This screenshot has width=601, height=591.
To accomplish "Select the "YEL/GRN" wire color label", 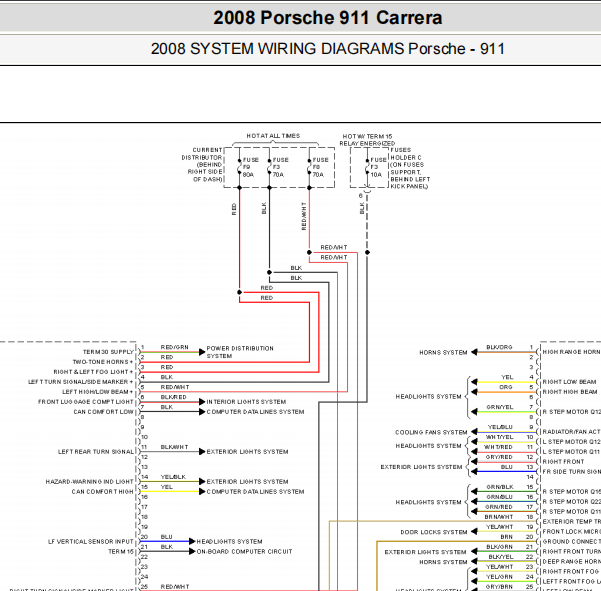I will click(x=499, y=576).
